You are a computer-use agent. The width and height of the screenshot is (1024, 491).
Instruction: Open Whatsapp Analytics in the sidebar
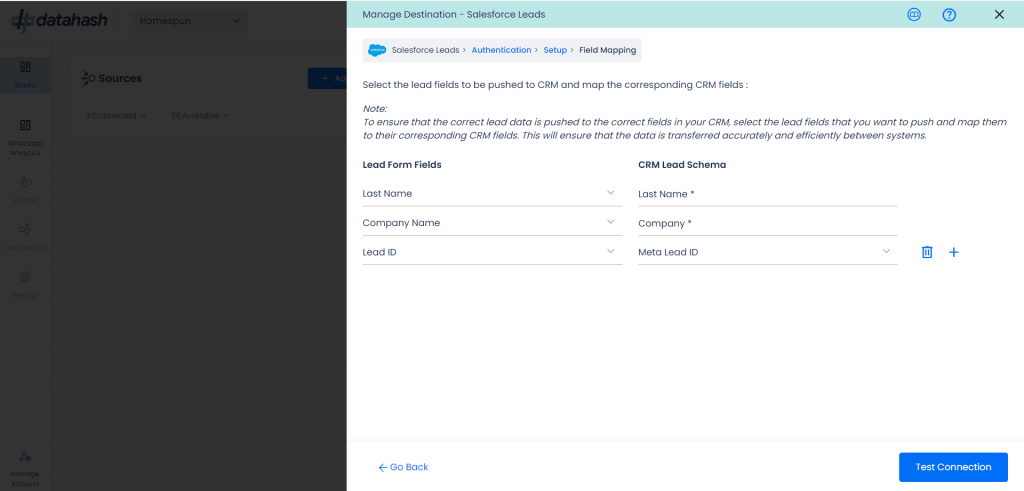pyautogui.click(x=25, y=138)
